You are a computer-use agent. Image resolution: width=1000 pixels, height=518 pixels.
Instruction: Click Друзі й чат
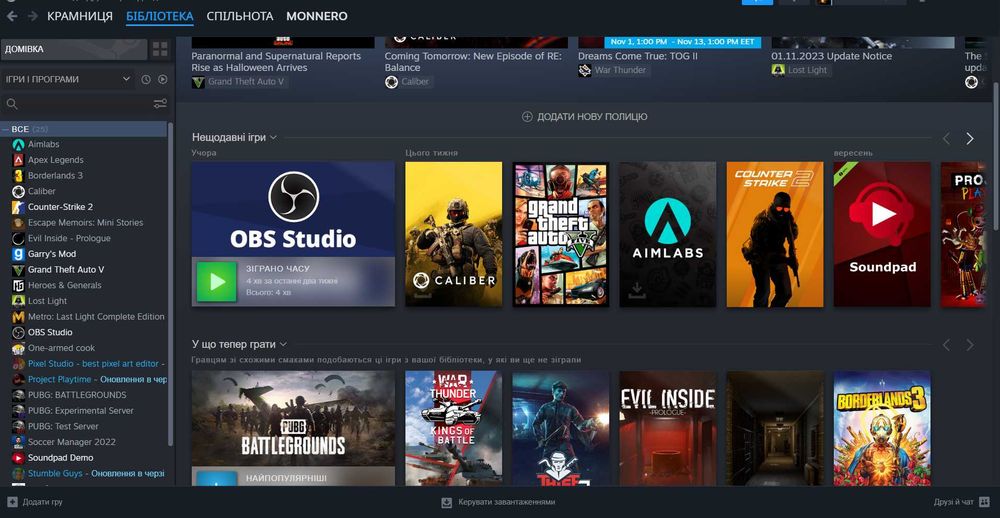[x=953, y=502]
